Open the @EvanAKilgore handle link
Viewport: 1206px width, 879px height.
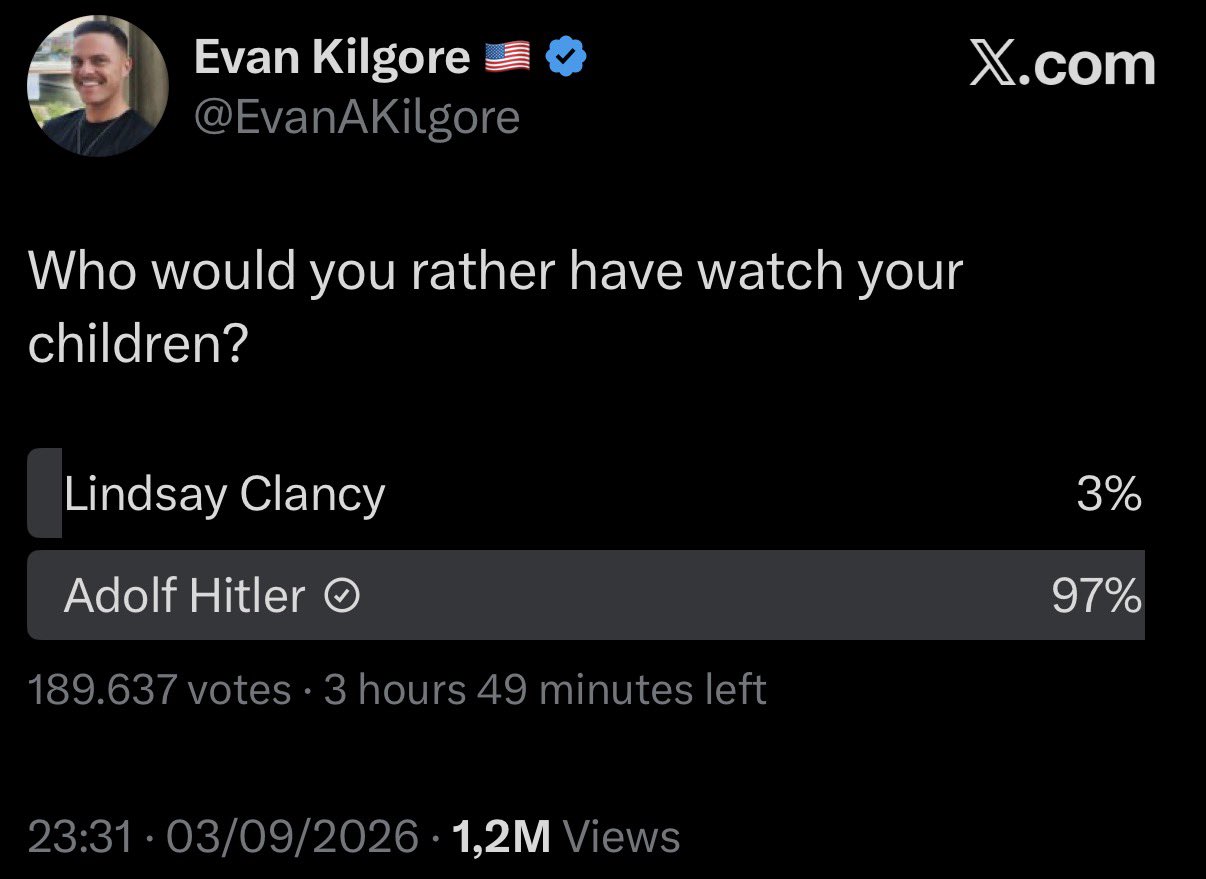[357, 118]
